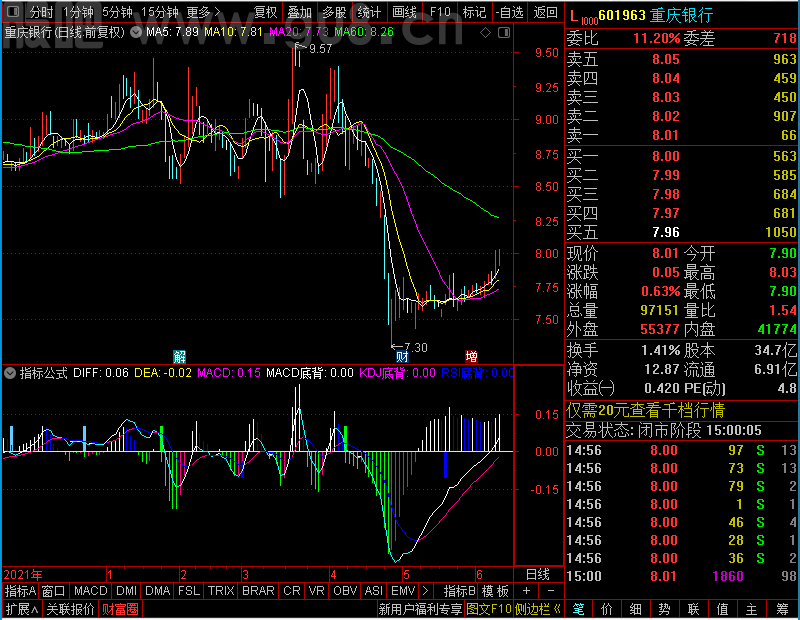Select the 窗口 tab
800x620 pixels.
[x=54, y=591]
